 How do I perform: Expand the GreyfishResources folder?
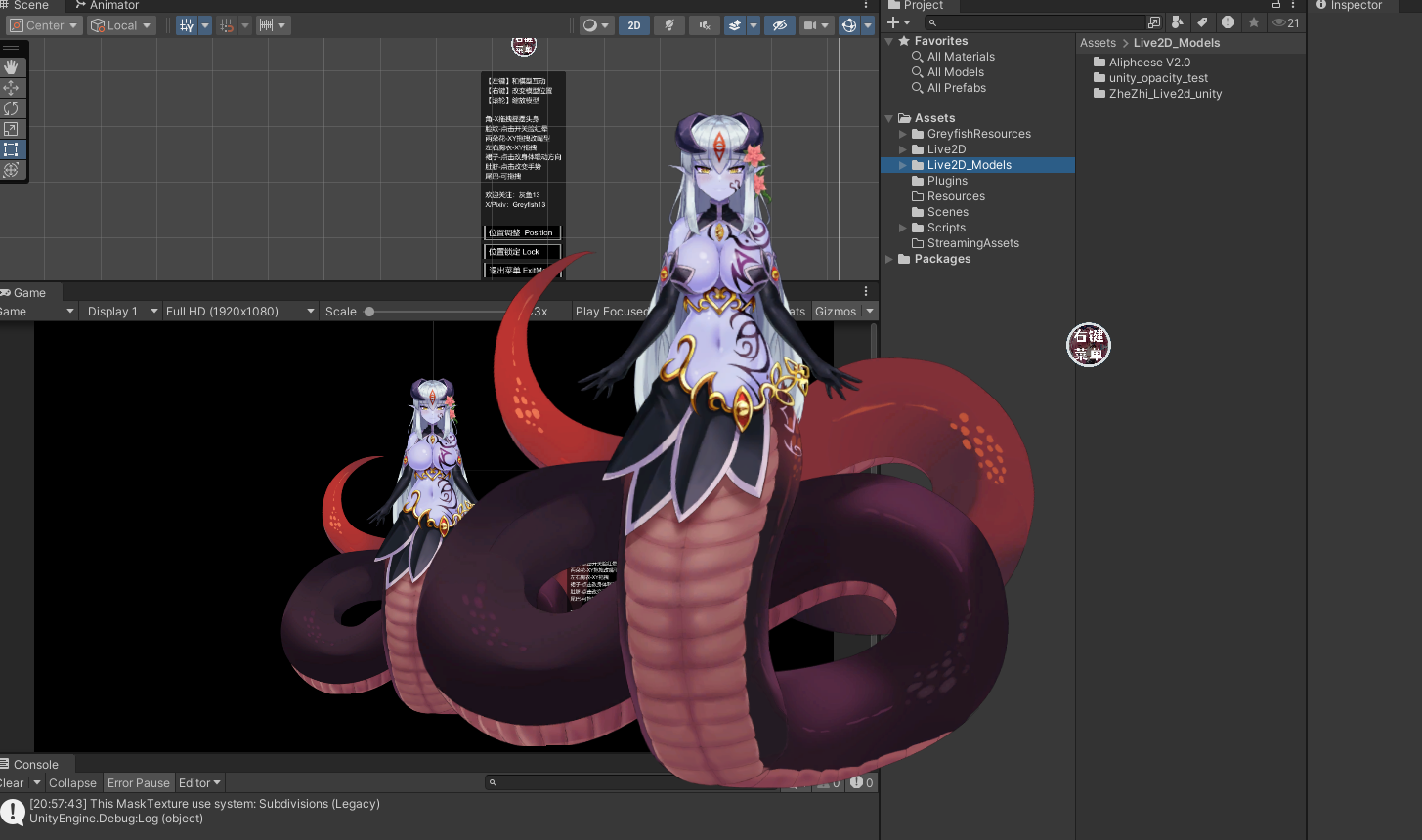[x=903, y=134]
